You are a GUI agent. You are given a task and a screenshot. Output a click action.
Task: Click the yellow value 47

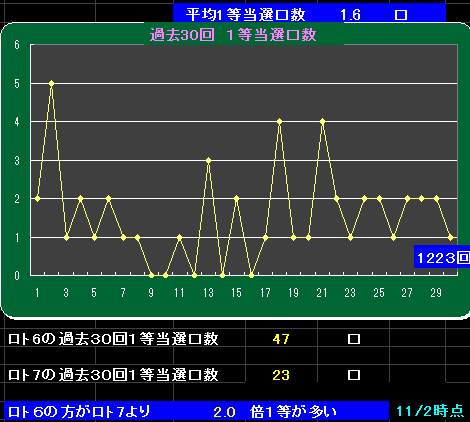tap(281, 339)
